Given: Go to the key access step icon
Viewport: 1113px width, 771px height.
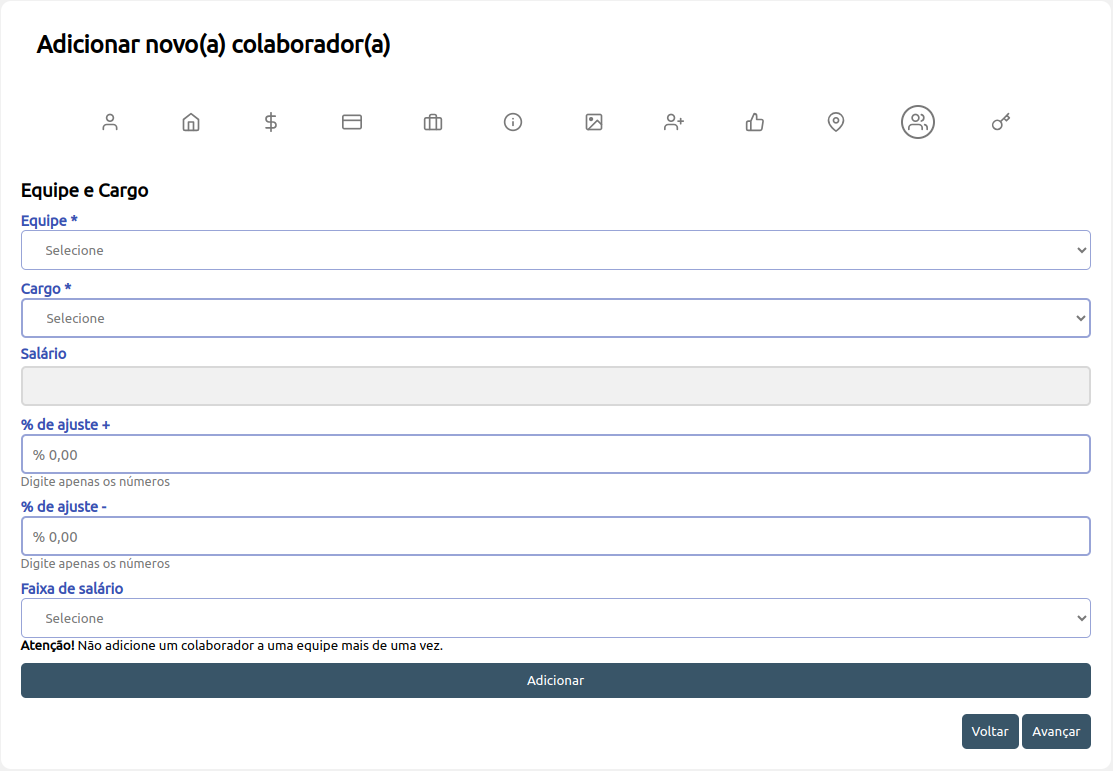Looking at the screenshot, I should point(1000,122).
